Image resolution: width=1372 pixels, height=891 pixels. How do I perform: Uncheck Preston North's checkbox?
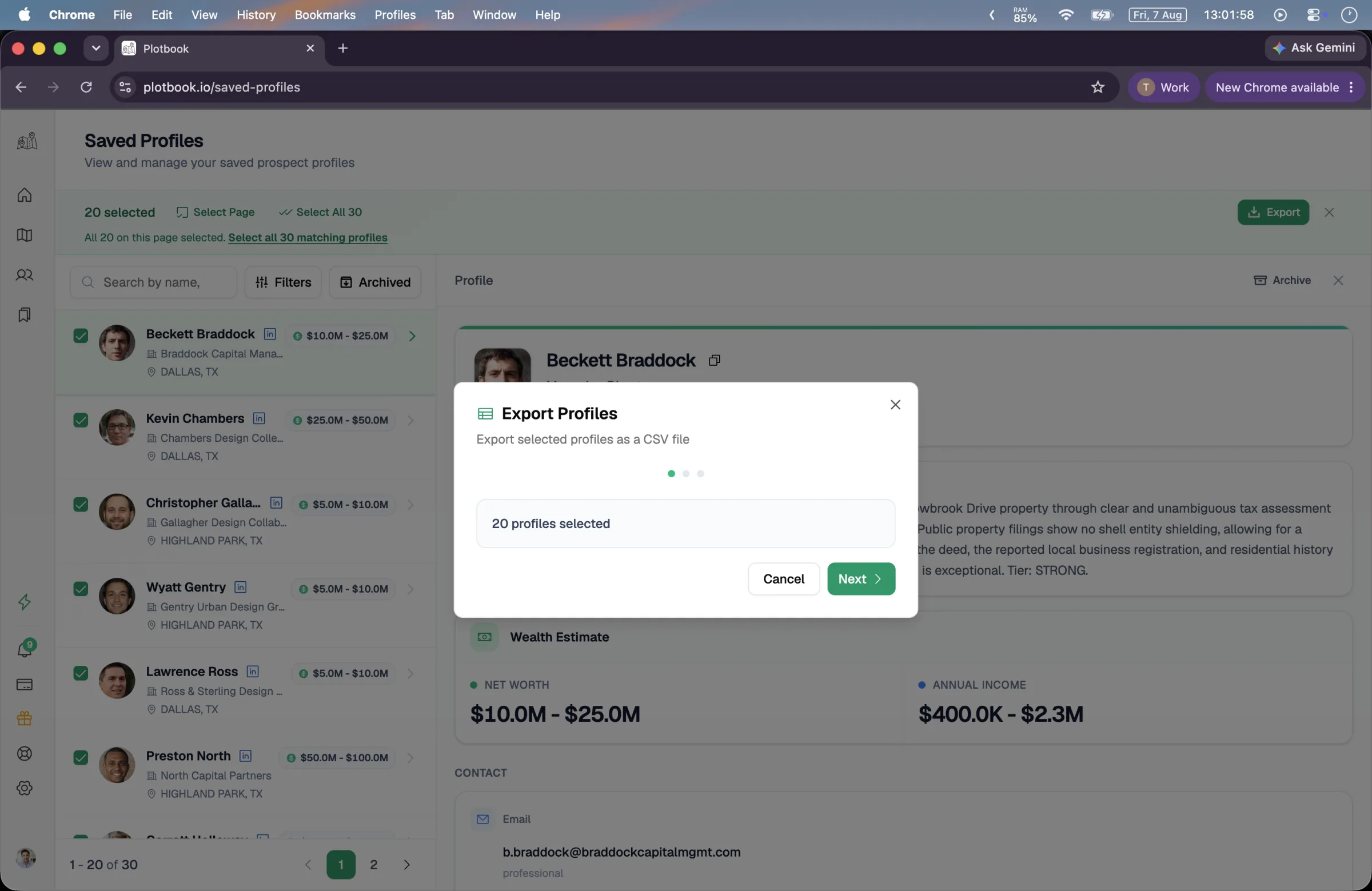81,757
